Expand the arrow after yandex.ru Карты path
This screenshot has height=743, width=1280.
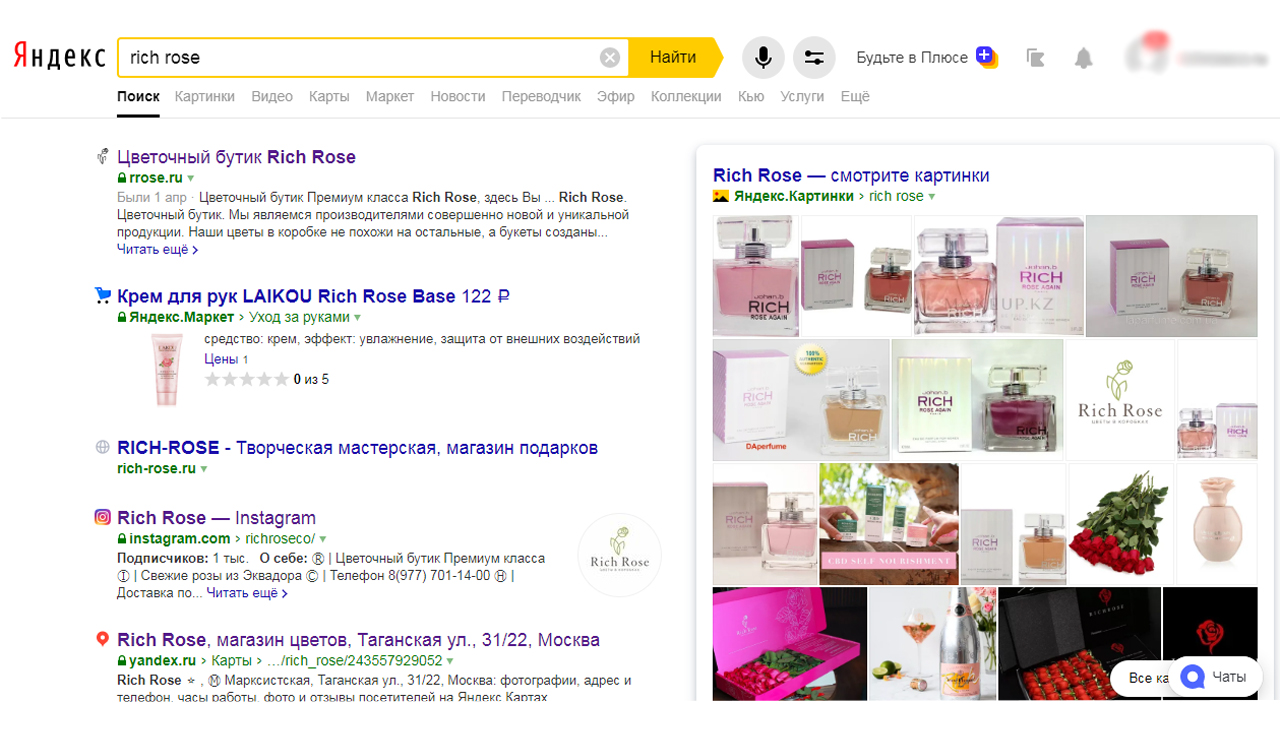(450, 662)
